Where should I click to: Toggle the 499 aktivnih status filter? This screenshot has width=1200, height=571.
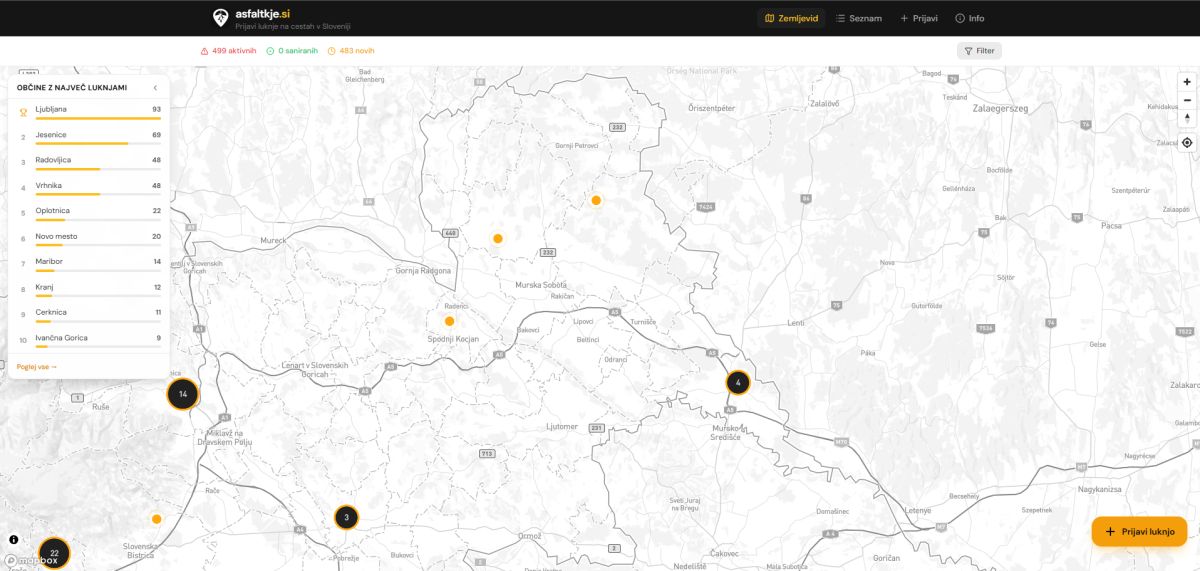click(x=229, y=50)
